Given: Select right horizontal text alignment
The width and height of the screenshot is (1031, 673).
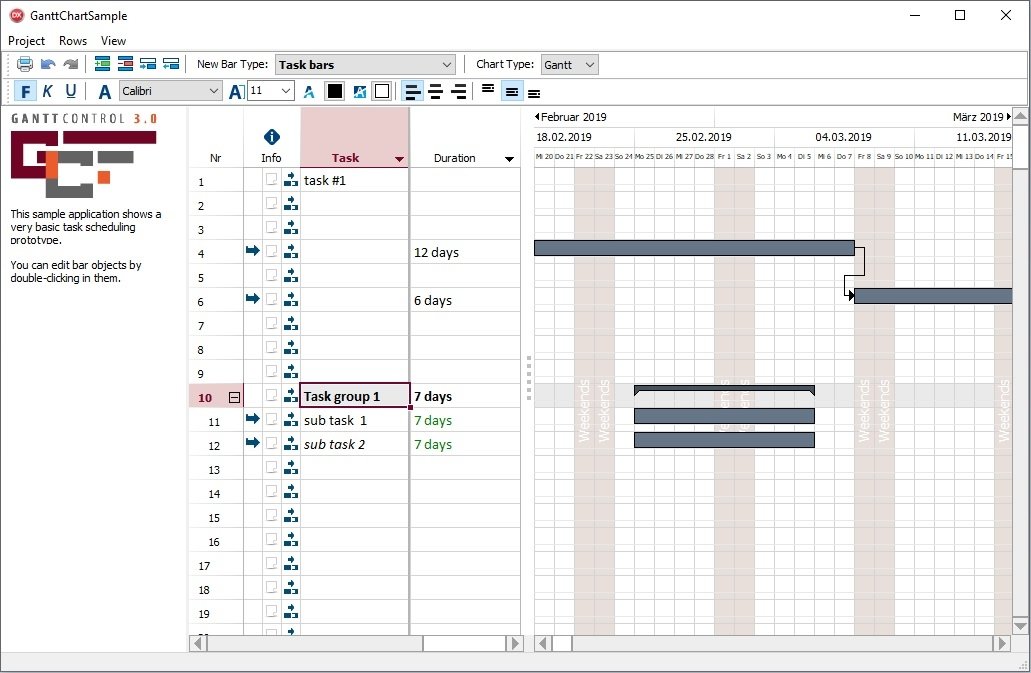Looking at the screenshot, I should click(x=459, y=91).
